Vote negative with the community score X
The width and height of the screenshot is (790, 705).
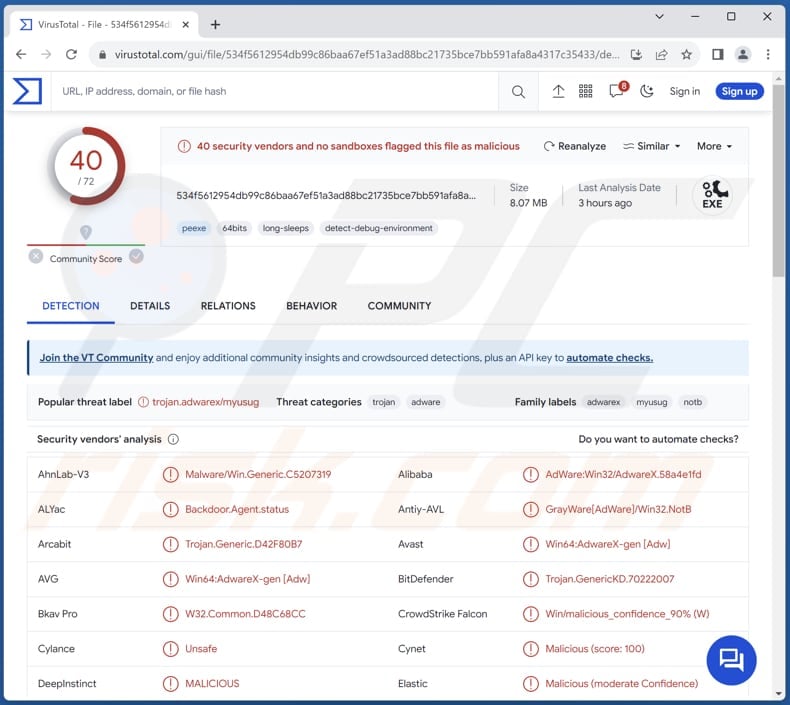click(36, 257)
